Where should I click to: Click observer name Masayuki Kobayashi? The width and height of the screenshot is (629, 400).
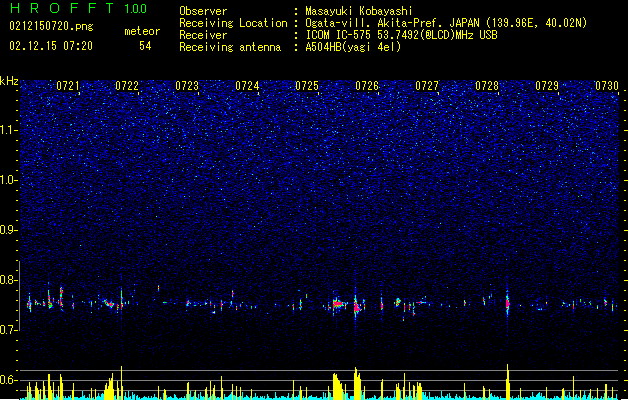coord(359,11)
